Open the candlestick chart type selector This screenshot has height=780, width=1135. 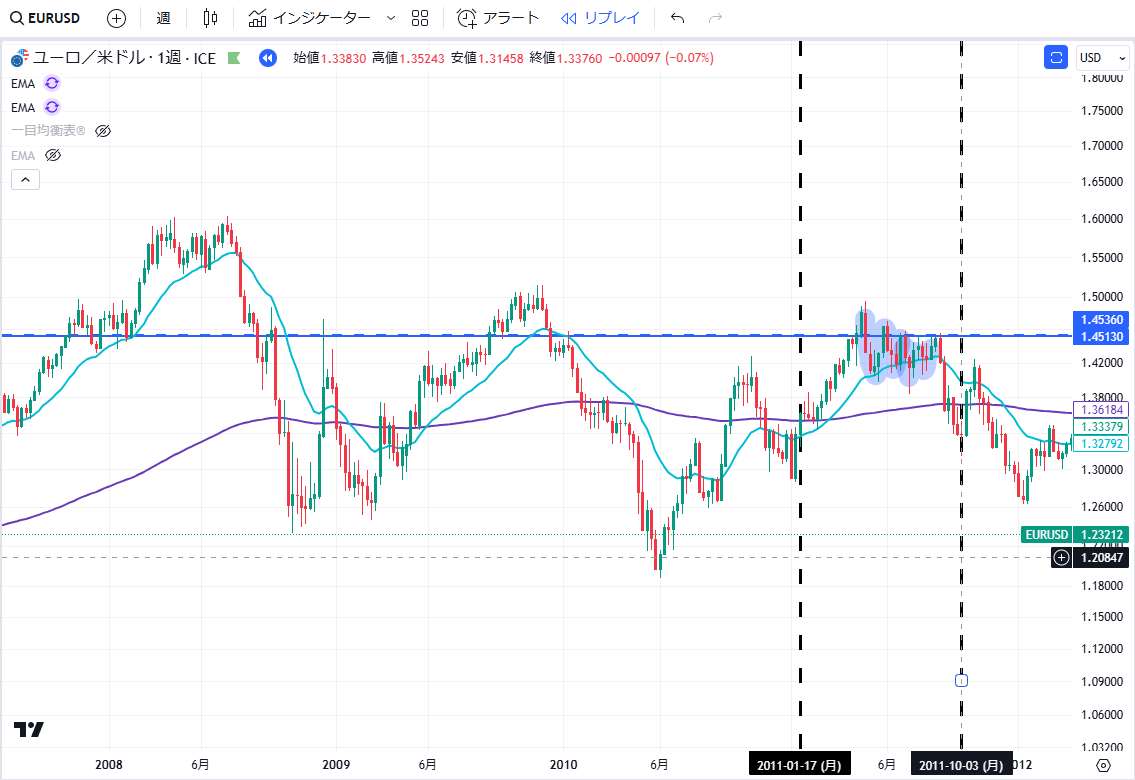click(x=209, y=18)
